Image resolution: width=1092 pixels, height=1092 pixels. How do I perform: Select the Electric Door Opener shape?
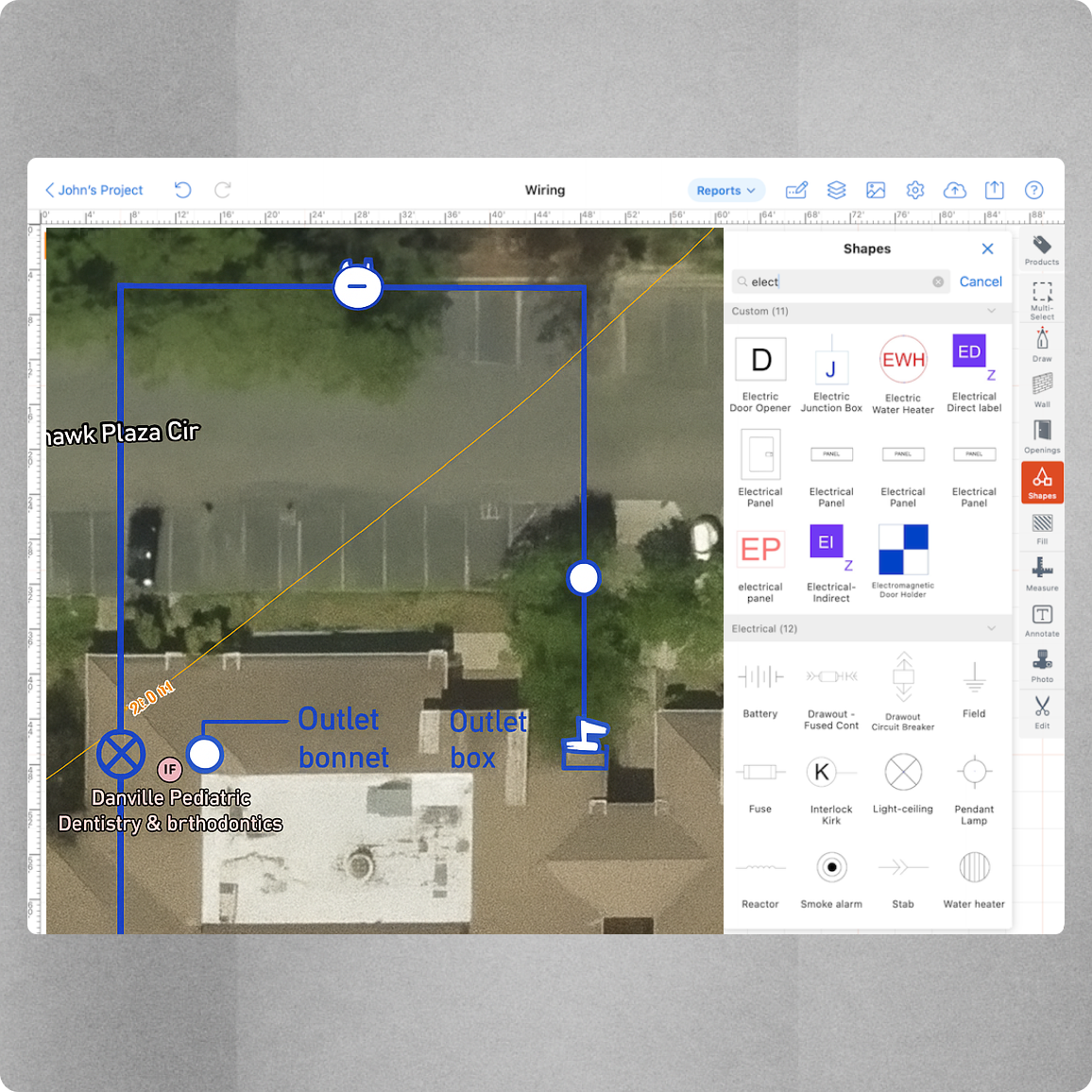pyautogui.click(x=759, y=374)
